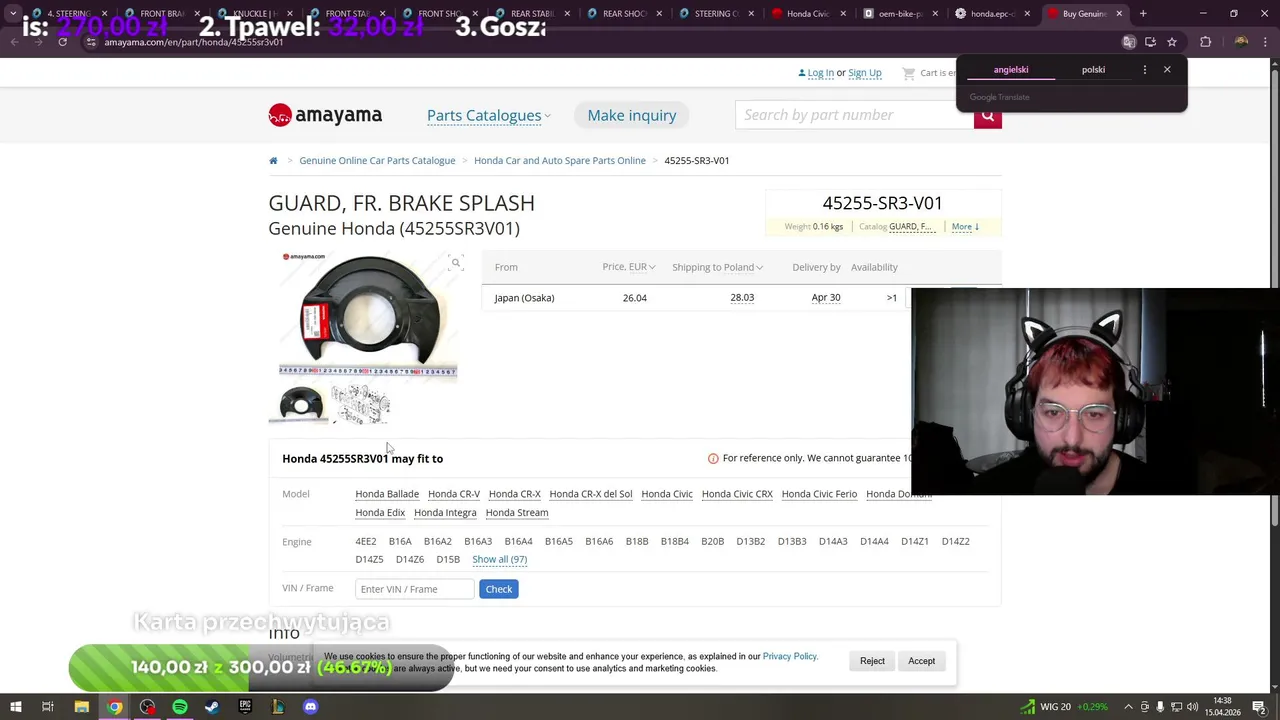Click the magnify icon on product image
Screen dimensions: 1280x720
[x=455, y=263]
